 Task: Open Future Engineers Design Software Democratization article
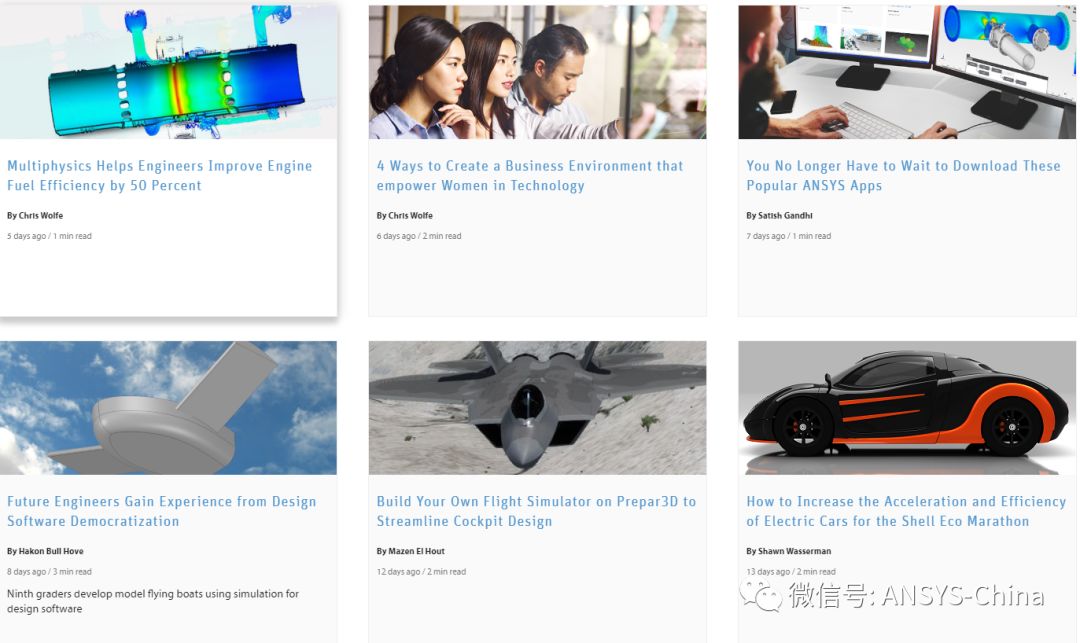coord(161,512)
